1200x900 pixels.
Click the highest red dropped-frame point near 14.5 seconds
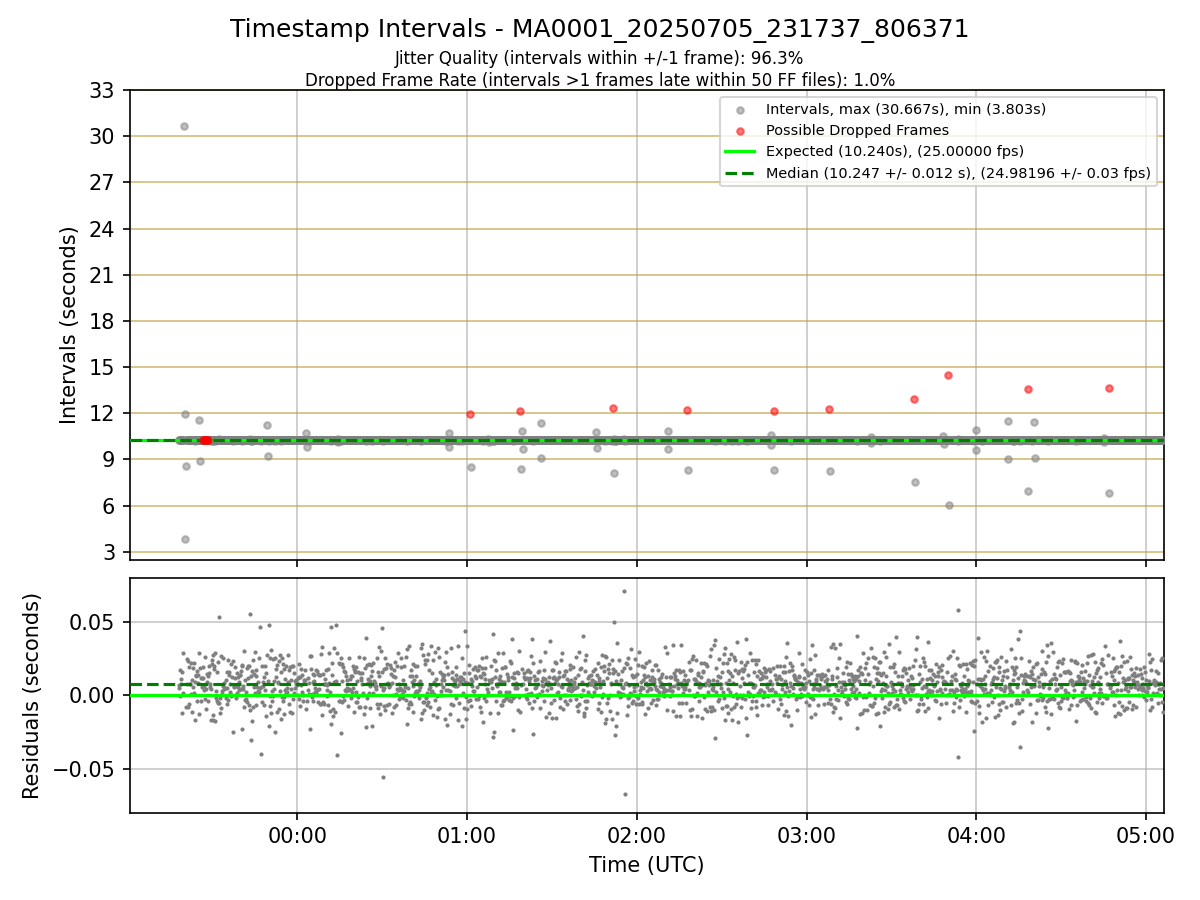[948, 375]
